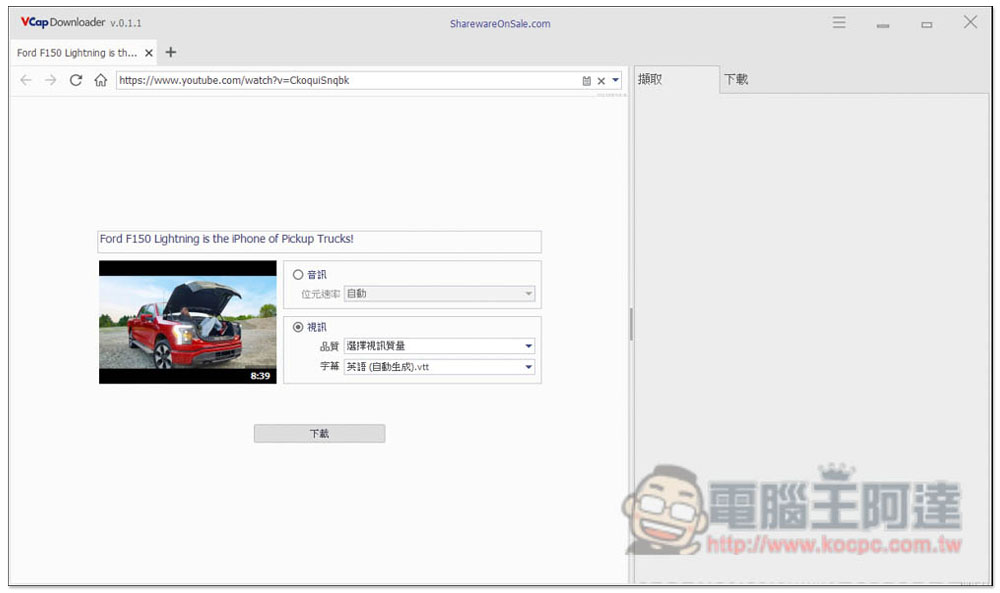Open the home page

point(101,80)
